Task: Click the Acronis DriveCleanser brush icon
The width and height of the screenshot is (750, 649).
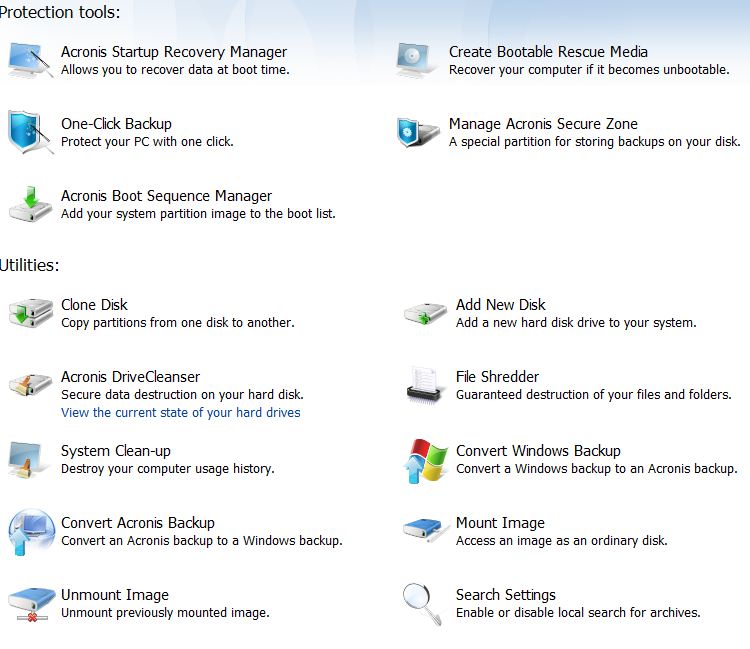Action: point(30,385)
